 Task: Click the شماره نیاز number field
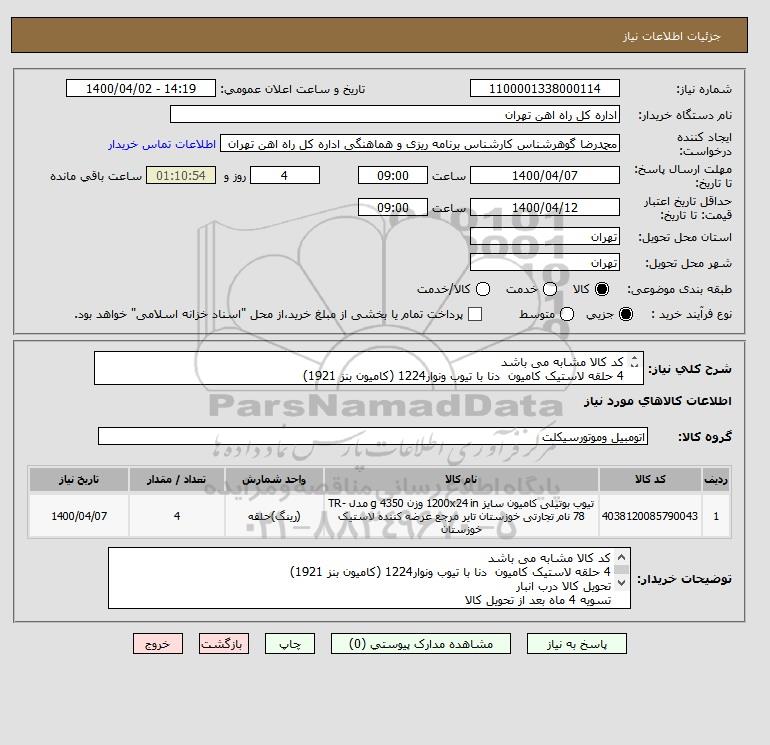point(545,88)
